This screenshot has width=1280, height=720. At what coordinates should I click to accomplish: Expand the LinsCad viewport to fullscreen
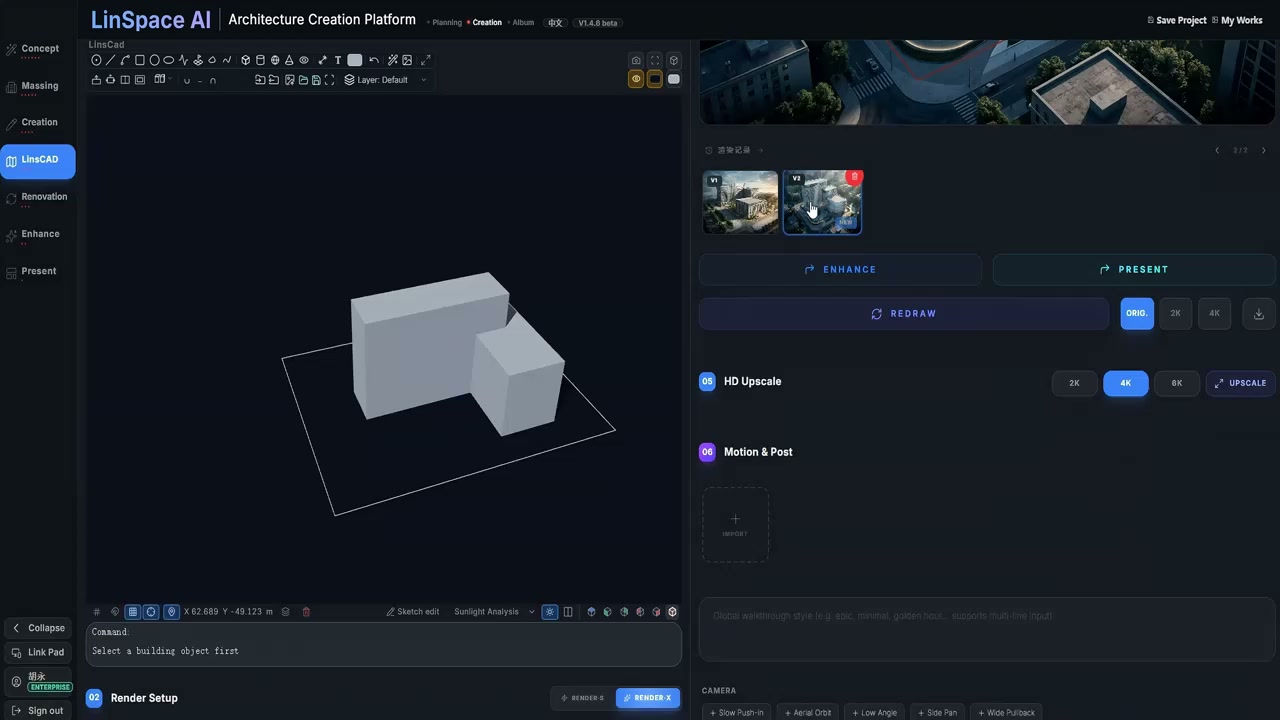pyautogui.click(x=426, y=60)
